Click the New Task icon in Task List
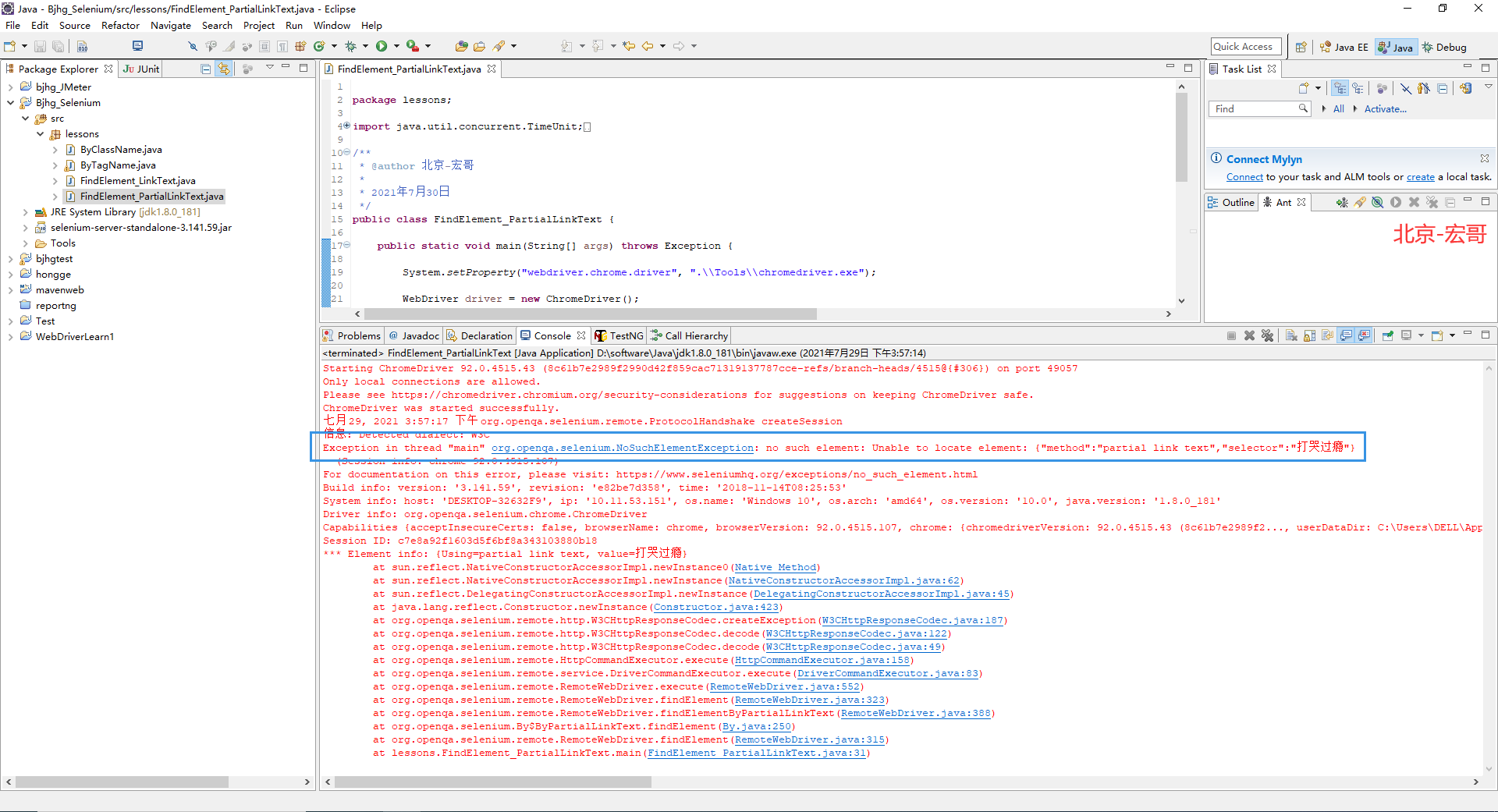 coord(1303,88)
